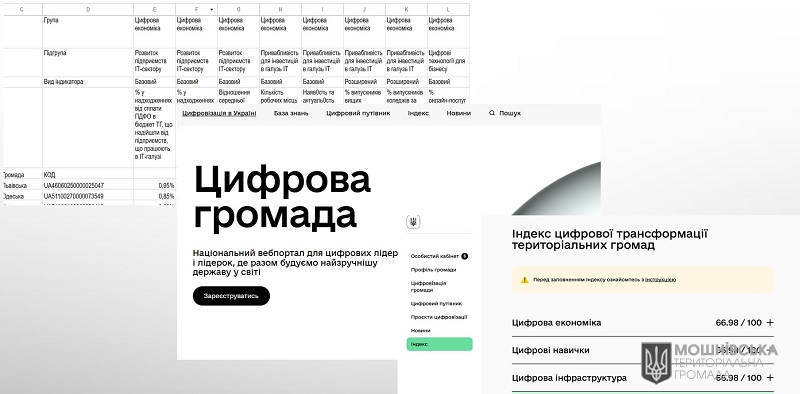Click the search magnifier icon

coord(492,113)
